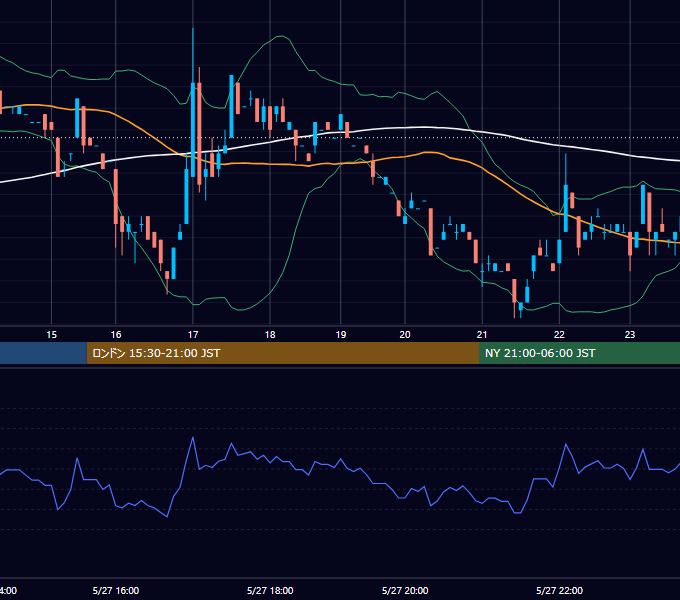The height and width of the screenshot is (600, 680).
Task: Select hour label 19 on time axis
Action: pyautogui.click(x=341, y=335)
